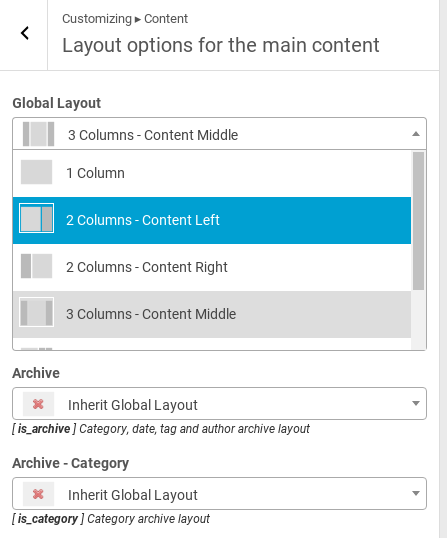Choose 2 Columns - Content Left option
The width and height of the screenshot is (447, 538).
coord(212,220)
